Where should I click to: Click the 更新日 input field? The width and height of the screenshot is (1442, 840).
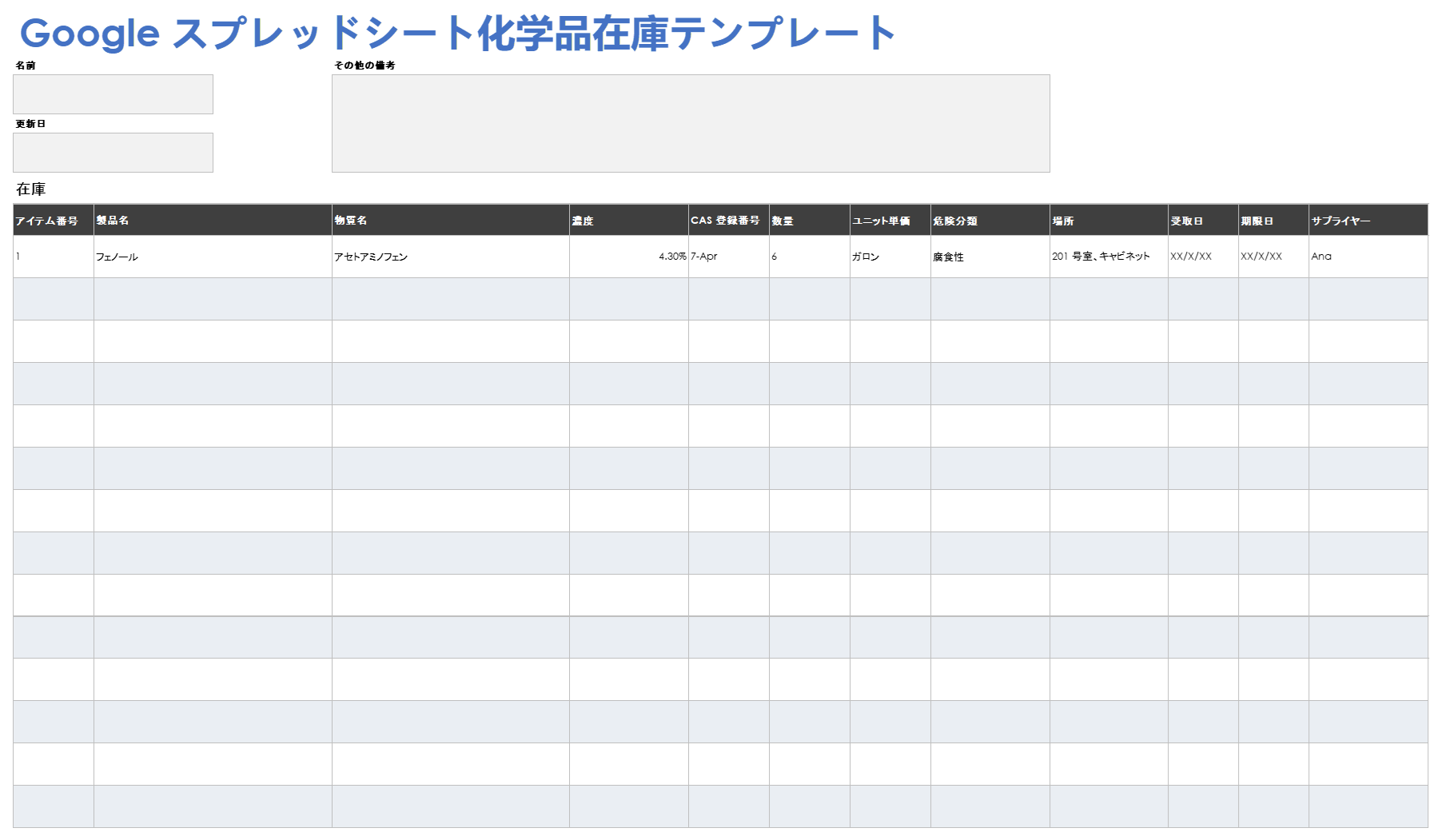coord(113,153)
